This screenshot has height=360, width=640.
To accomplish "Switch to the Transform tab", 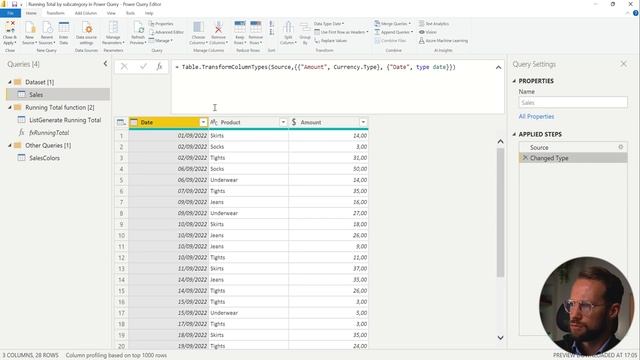I will (56, 13).
